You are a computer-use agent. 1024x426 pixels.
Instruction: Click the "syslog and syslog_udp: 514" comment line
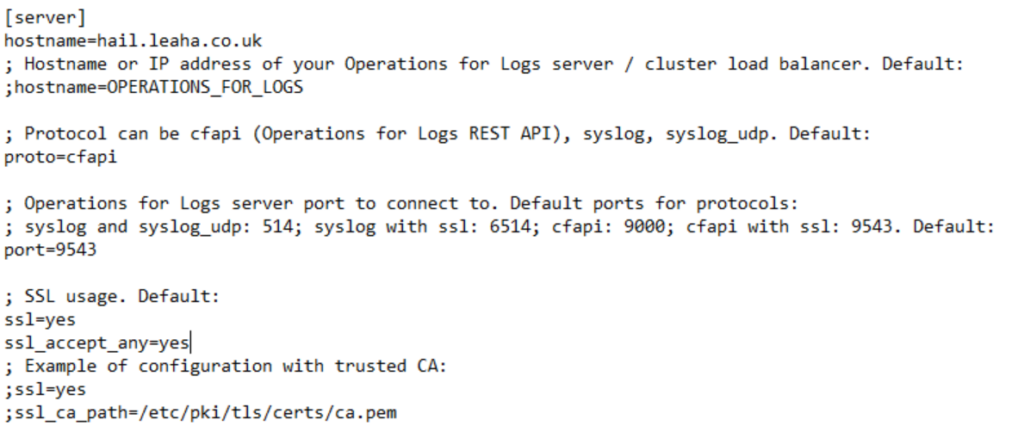pyautogui.click(x=500, y=227)
